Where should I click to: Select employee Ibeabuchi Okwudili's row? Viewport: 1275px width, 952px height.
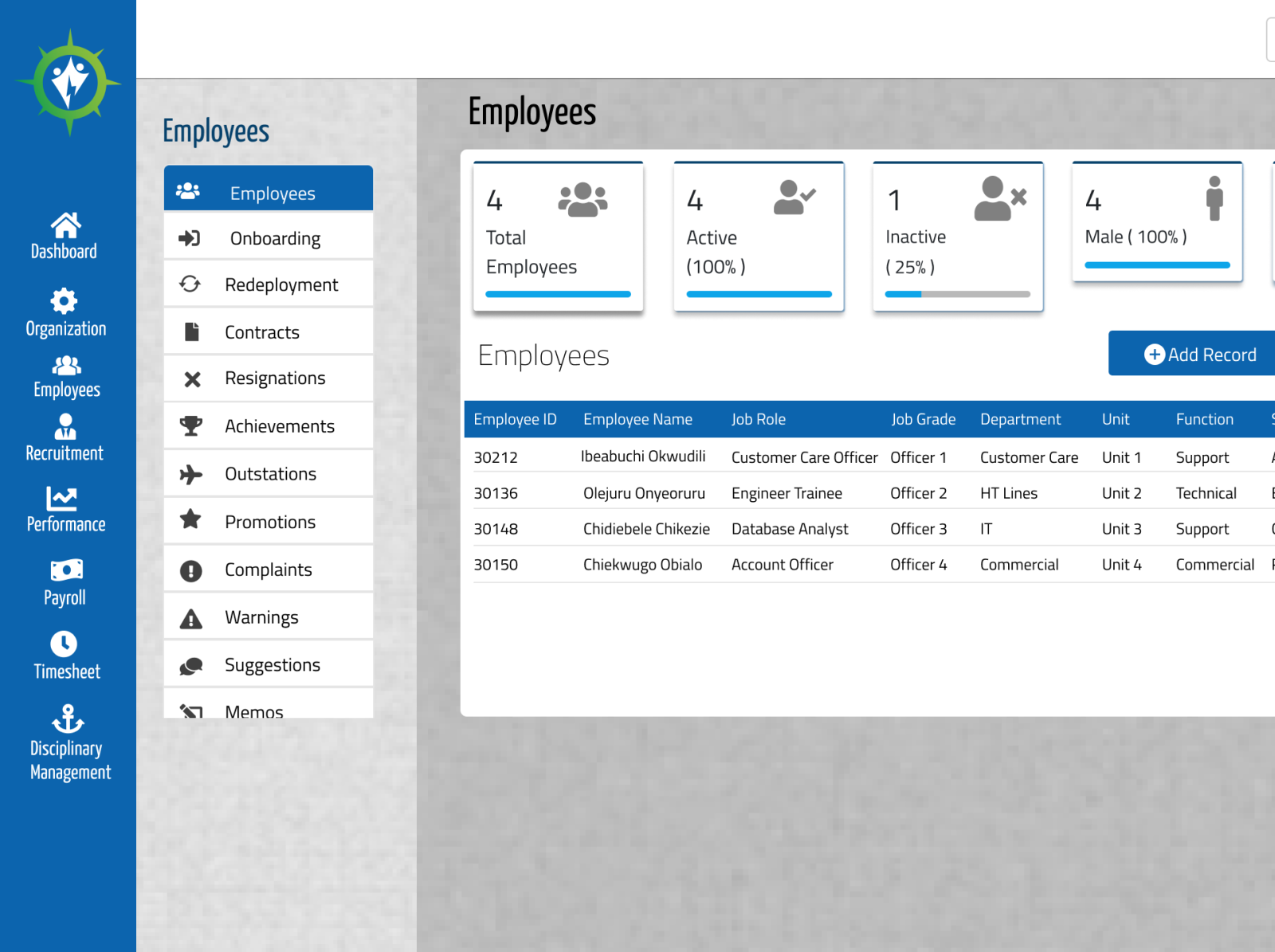click(643, 456)
